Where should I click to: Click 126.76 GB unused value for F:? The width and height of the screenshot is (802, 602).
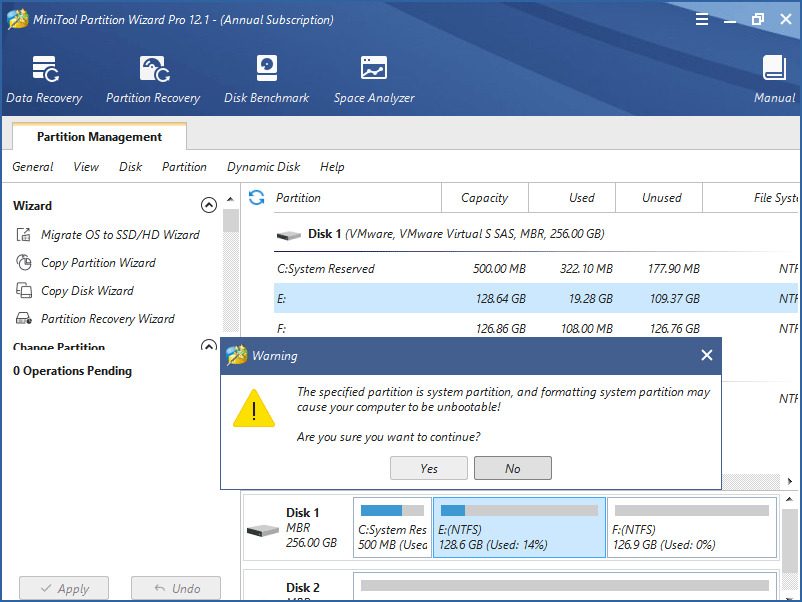point(675,328)
